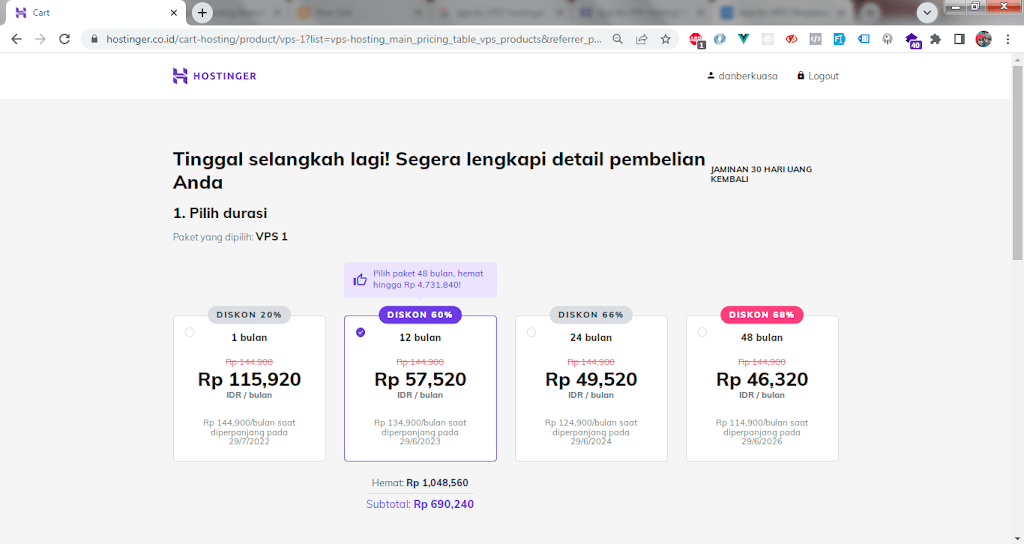Click the Rp 49,520 price

pyautogui.click(x=591, y=379)
